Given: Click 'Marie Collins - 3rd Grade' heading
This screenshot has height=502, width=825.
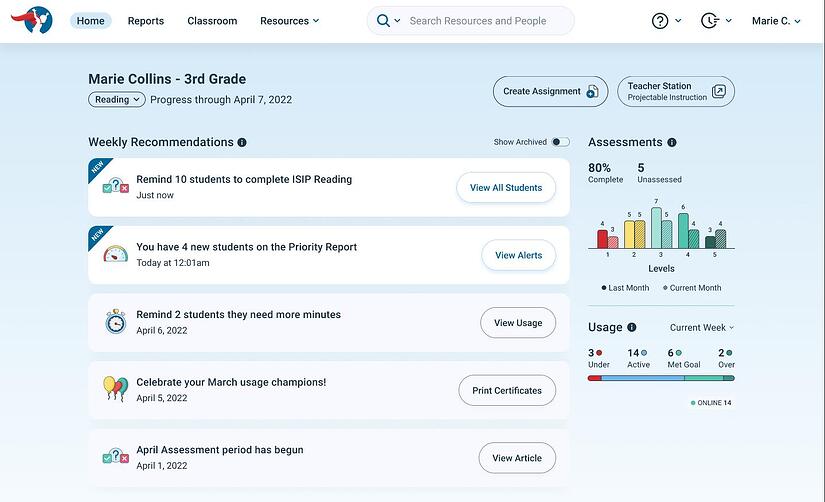Looking at the screenshot, I should pos(167,79).
